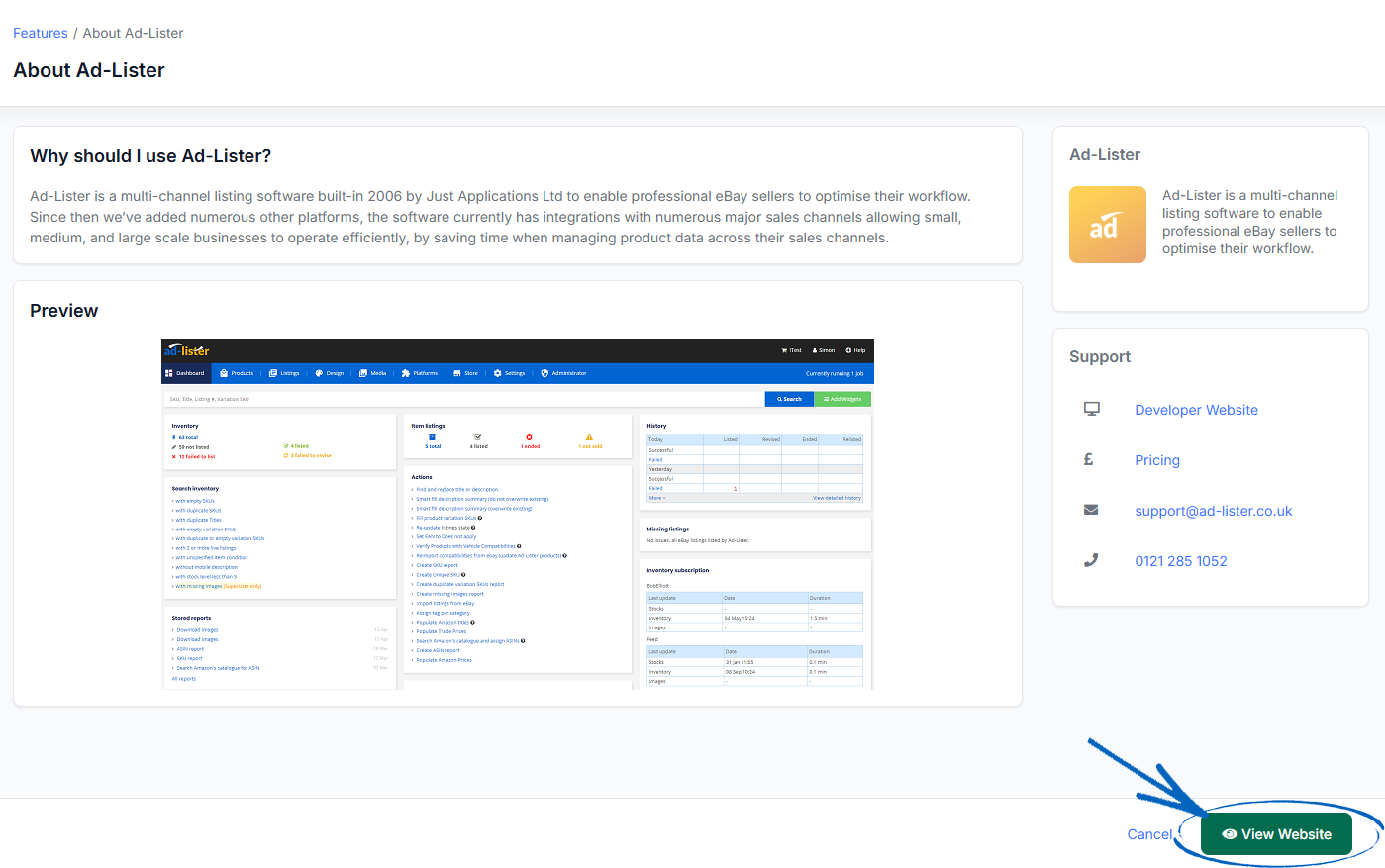Click the monitor icon beside Developer Website
Screen dimensions: 1385x868
point(1091,409)
